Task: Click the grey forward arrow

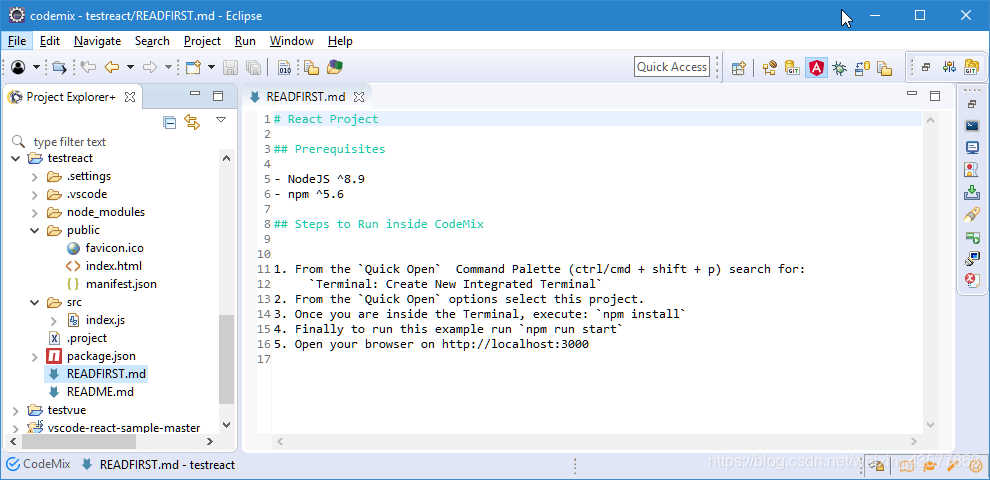Action: click(150, 67)
